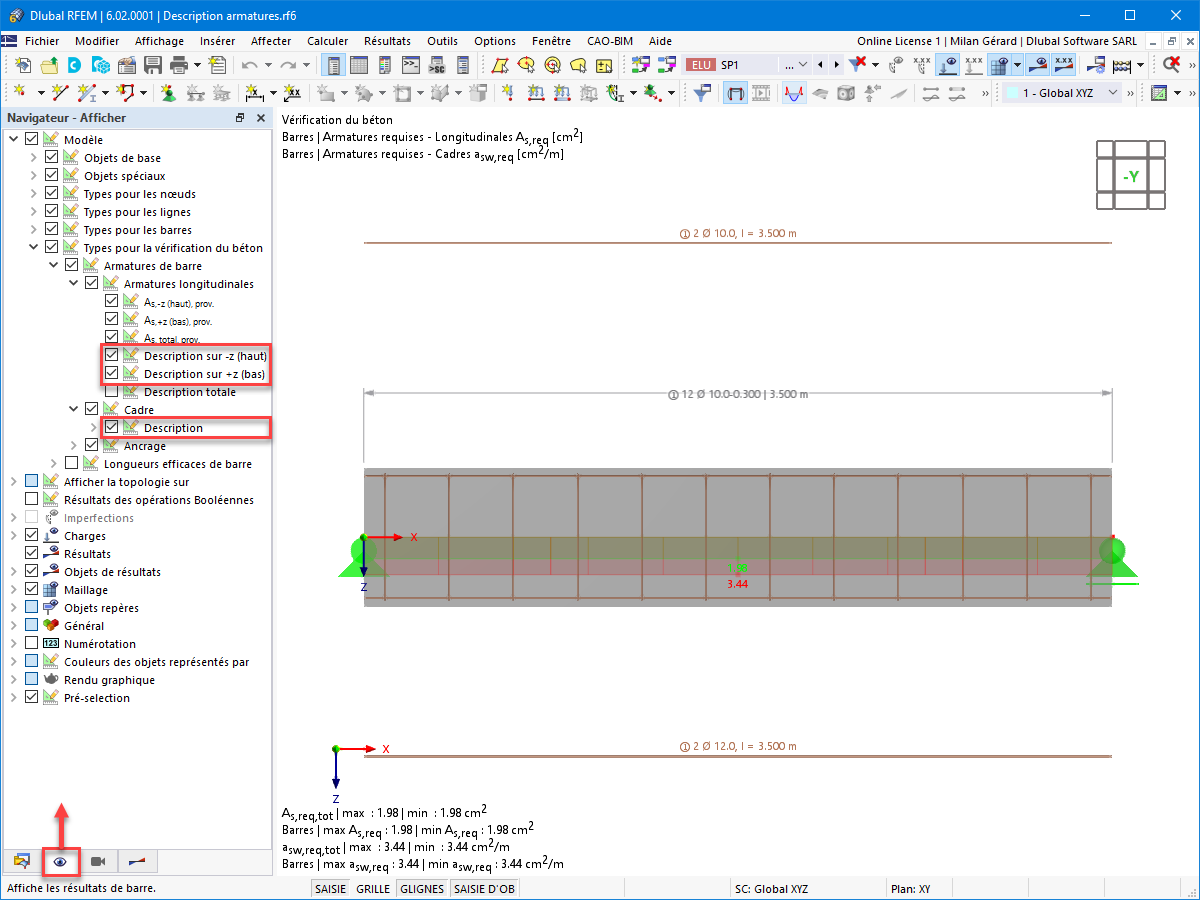
Task: Collapse the 'Armatures longitudinales' tree branch
Action: pos(72,283)
